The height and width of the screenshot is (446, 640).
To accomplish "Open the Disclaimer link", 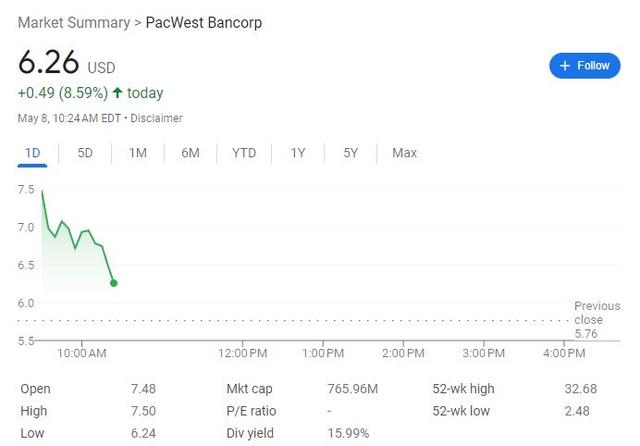I will (x=157, y=118).
